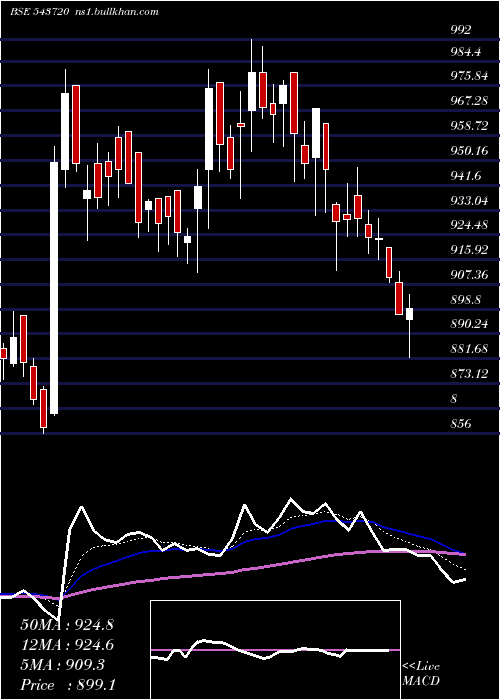Click the 967.28 price axis label
Viewport: 500px width, 700px height.
(x=469, y=101)
